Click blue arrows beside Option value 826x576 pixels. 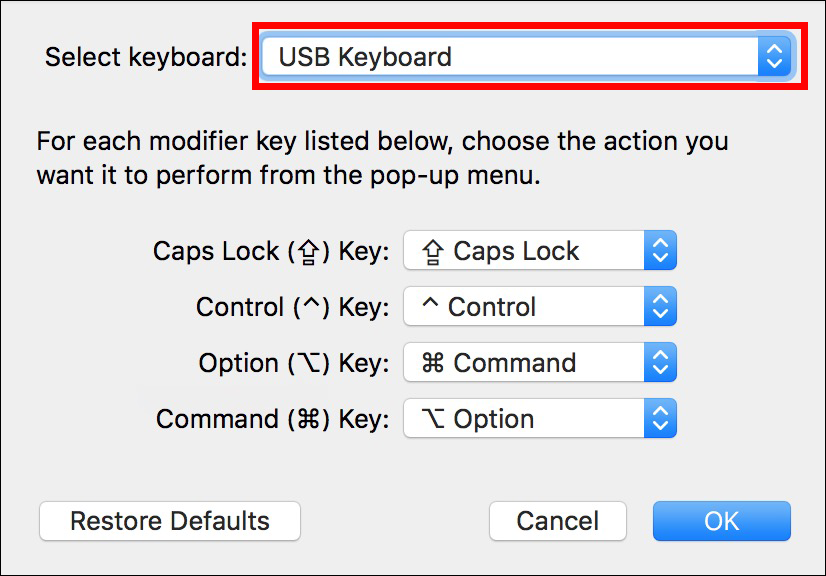click(660, 418)
